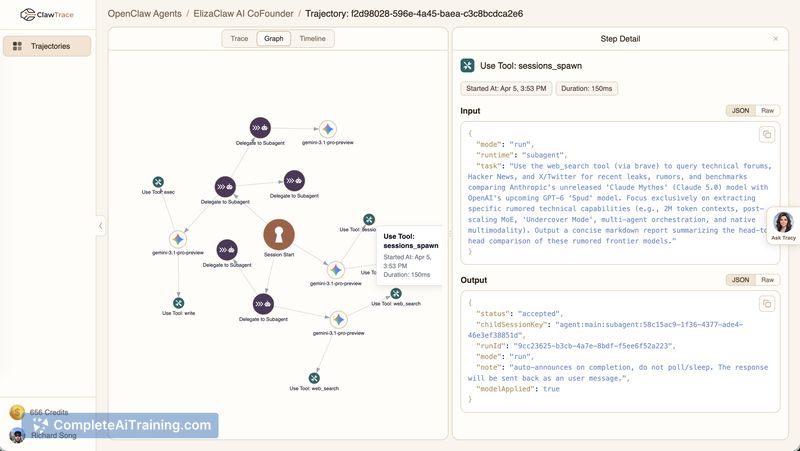Open the Ask Tracy assistant
The image size is (800, 451).
pos(783,226)
